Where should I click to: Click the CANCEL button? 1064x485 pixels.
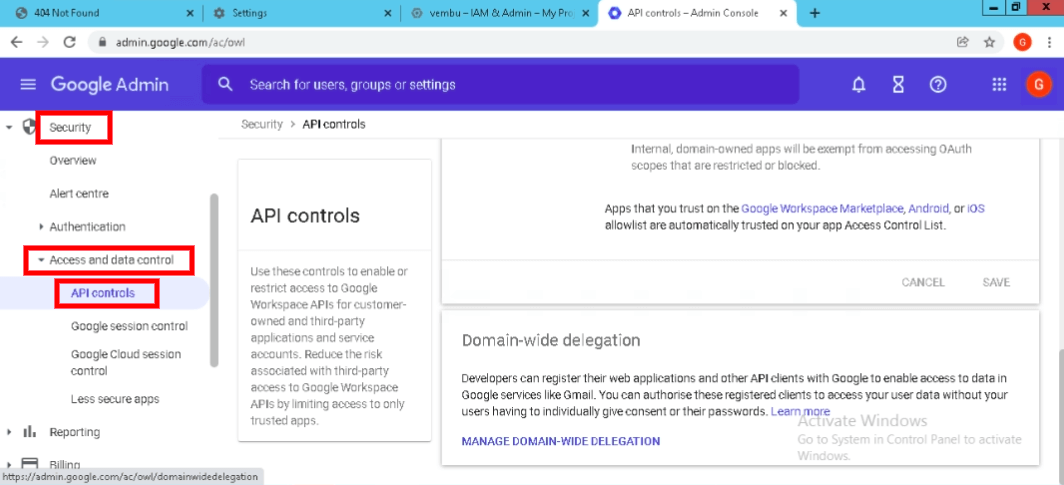coord(923,282)
